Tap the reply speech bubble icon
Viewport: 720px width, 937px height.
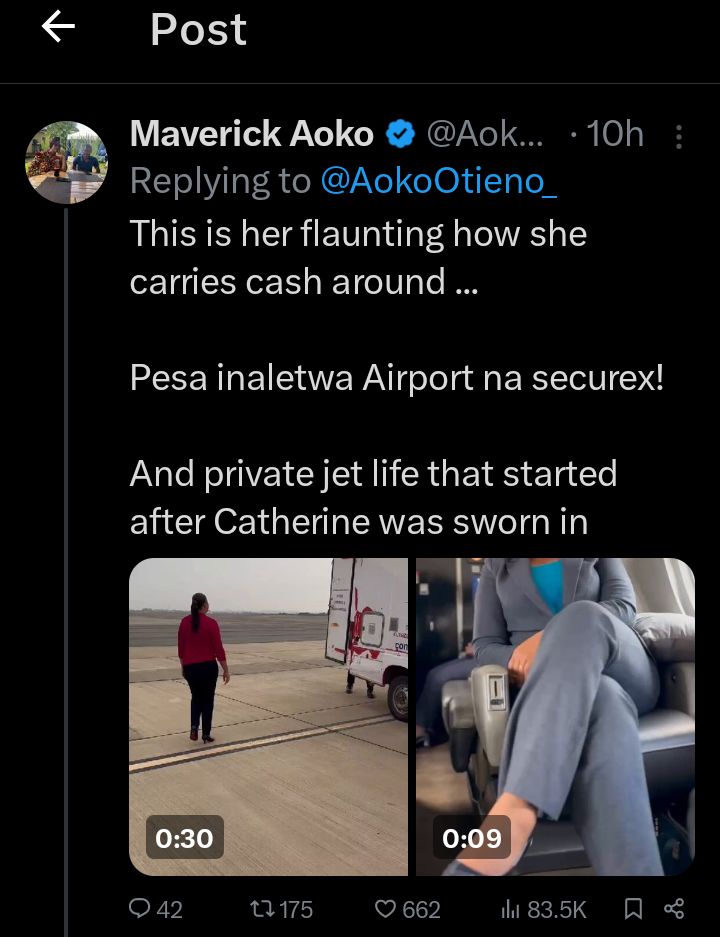[x=139, y=909]
